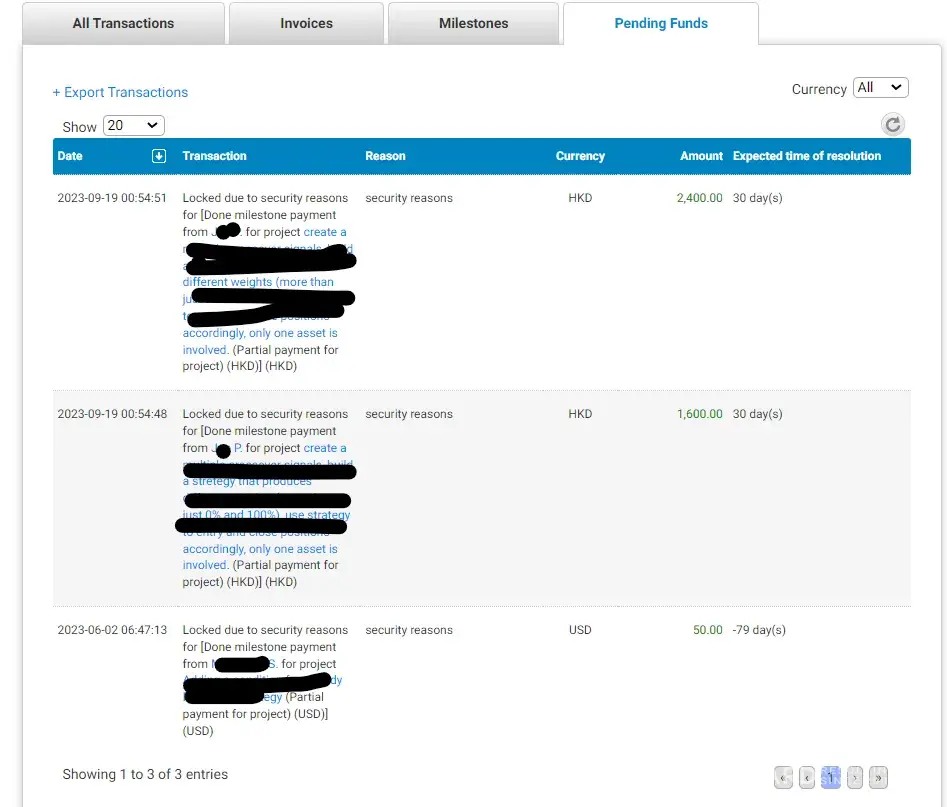Viewport: 947px width, 807px height.
Task: Click the sort arrow icon in Date column
Action: point(158,156)
